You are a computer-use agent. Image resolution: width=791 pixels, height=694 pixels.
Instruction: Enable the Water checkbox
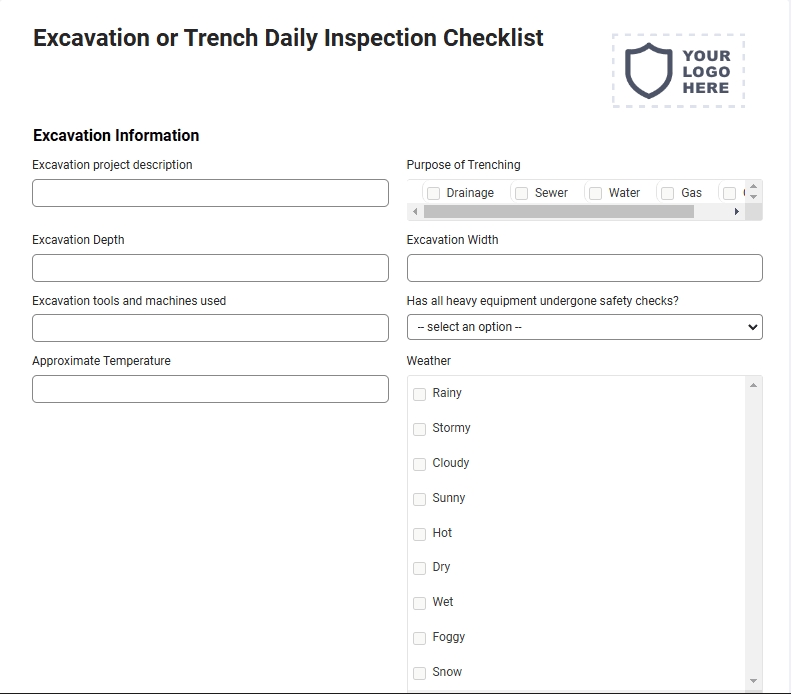tap(595, 193)
